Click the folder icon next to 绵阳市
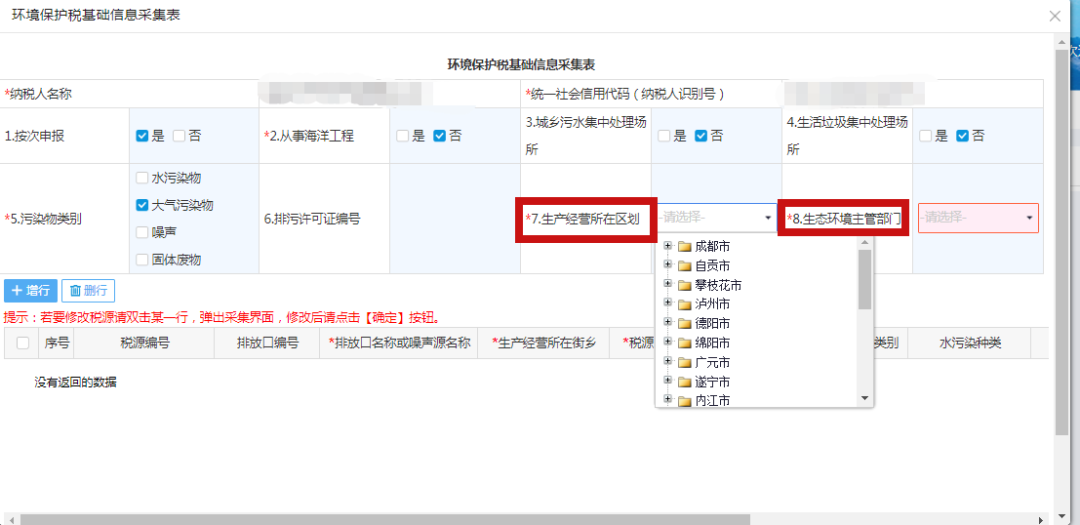Viewport: 1080px width, 525px height. click(x=685, y=343)
